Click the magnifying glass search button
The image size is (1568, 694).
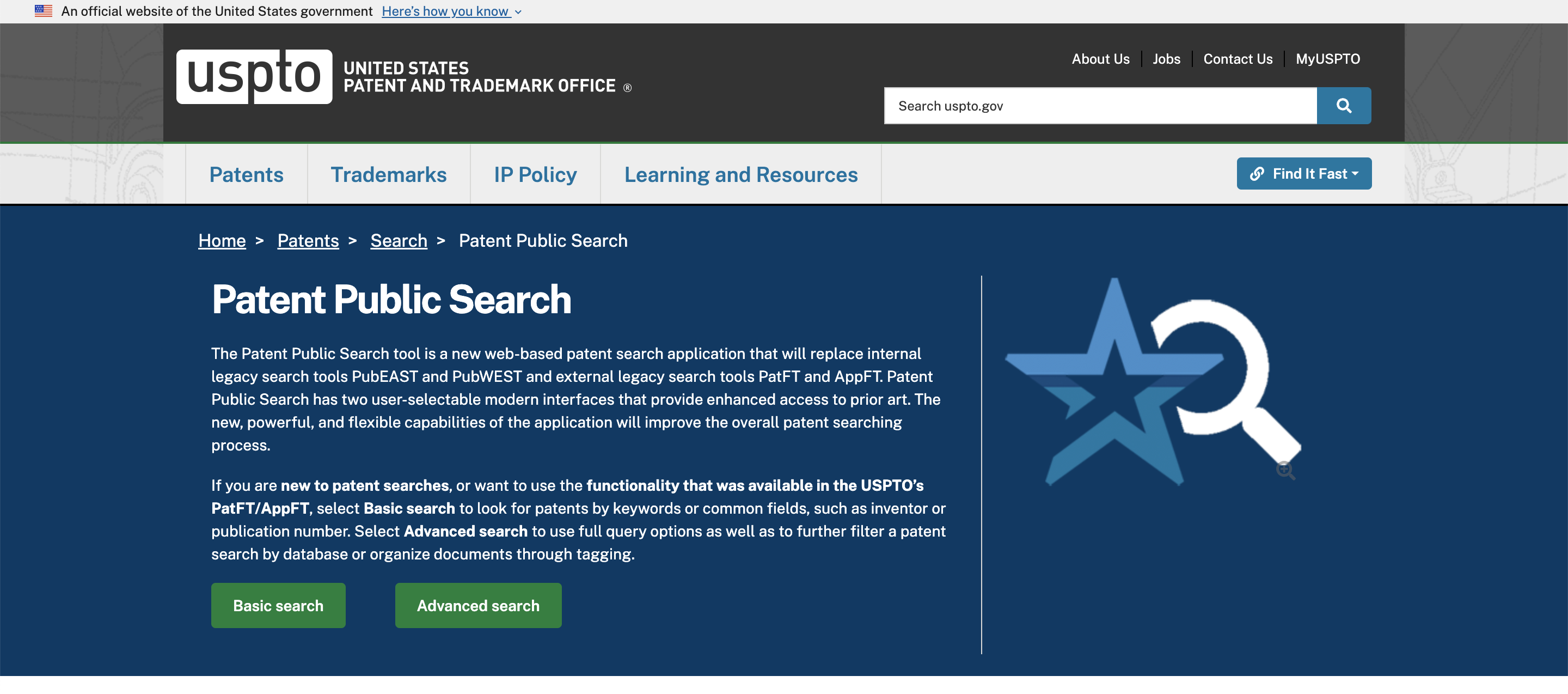[1343, 106]
